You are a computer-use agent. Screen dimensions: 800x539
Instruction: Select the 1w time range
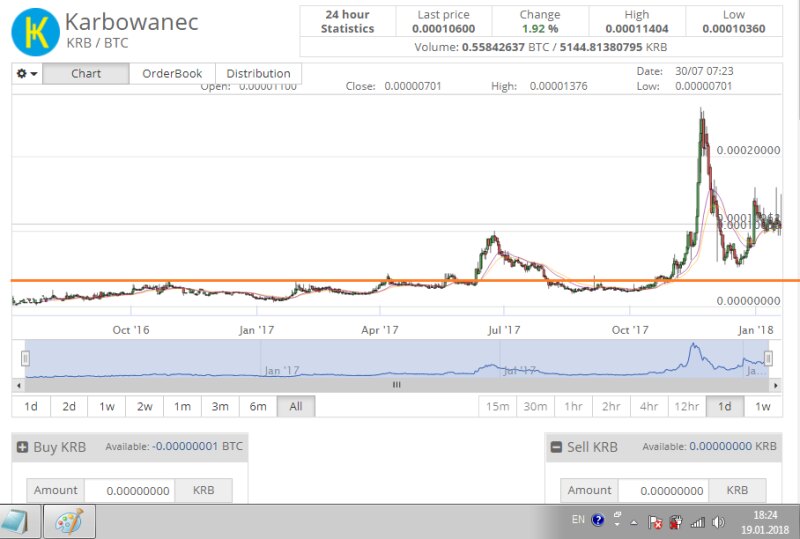[107, 406]
